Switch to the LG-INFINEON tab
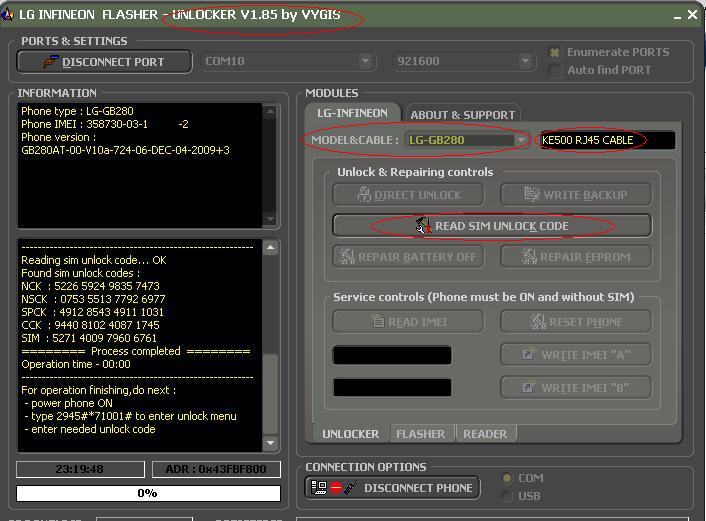This screenshot has width=706, height=521. (352, 113)
